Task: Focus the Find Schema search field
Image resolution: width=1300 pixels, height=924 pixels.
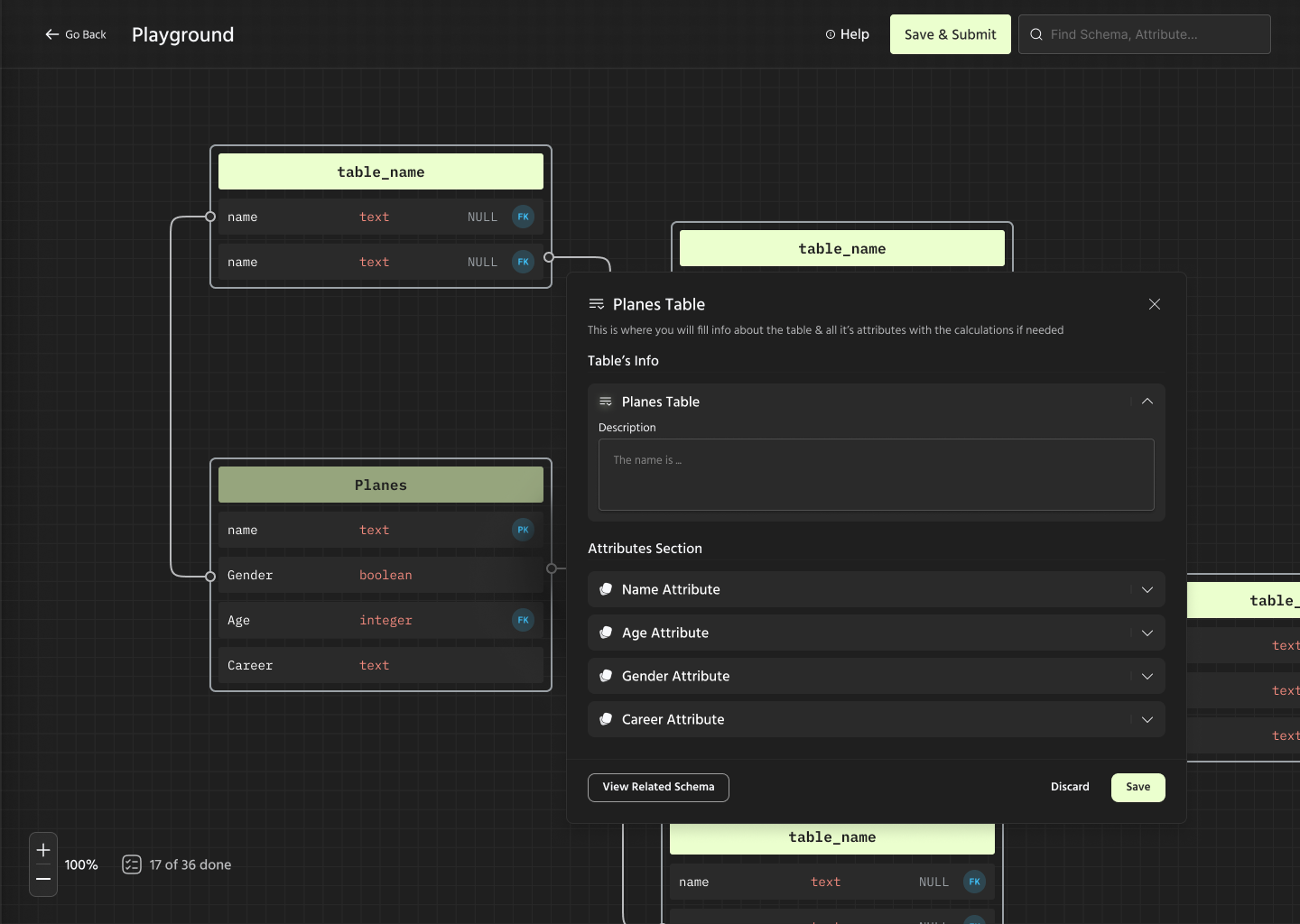Action: (x=1145, y=34)
